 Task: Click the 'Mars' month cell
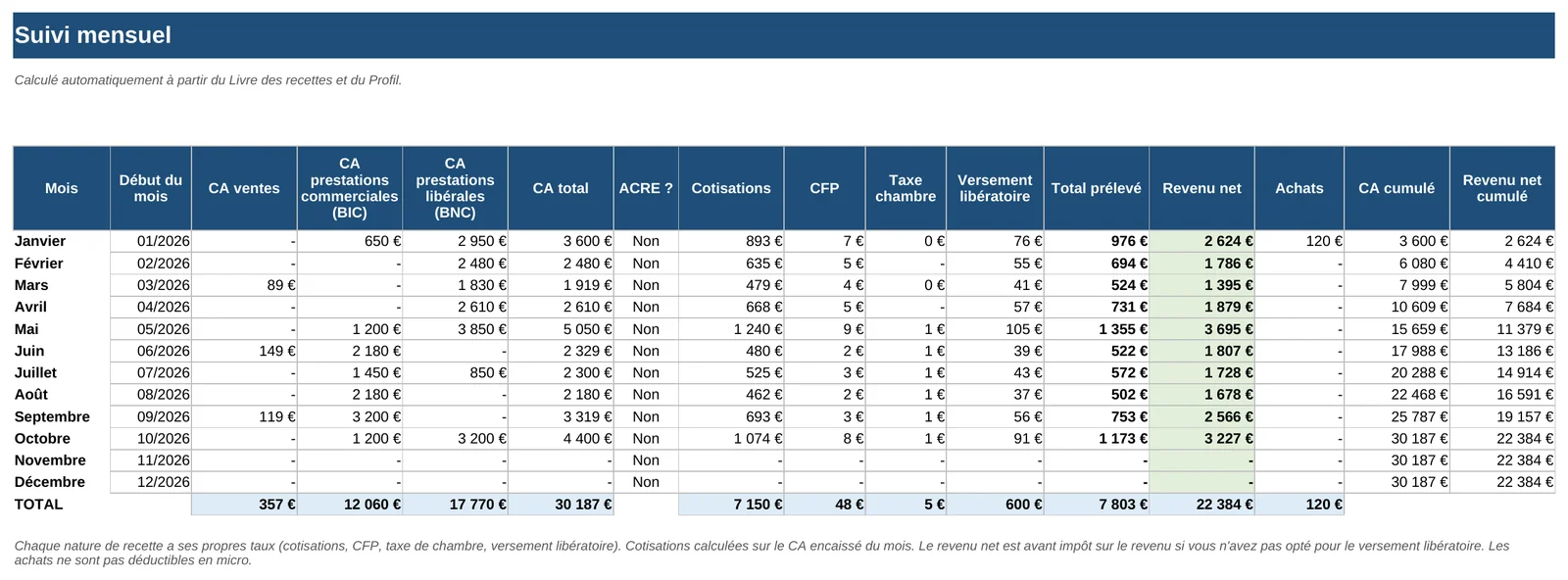(x=62, y=285)
